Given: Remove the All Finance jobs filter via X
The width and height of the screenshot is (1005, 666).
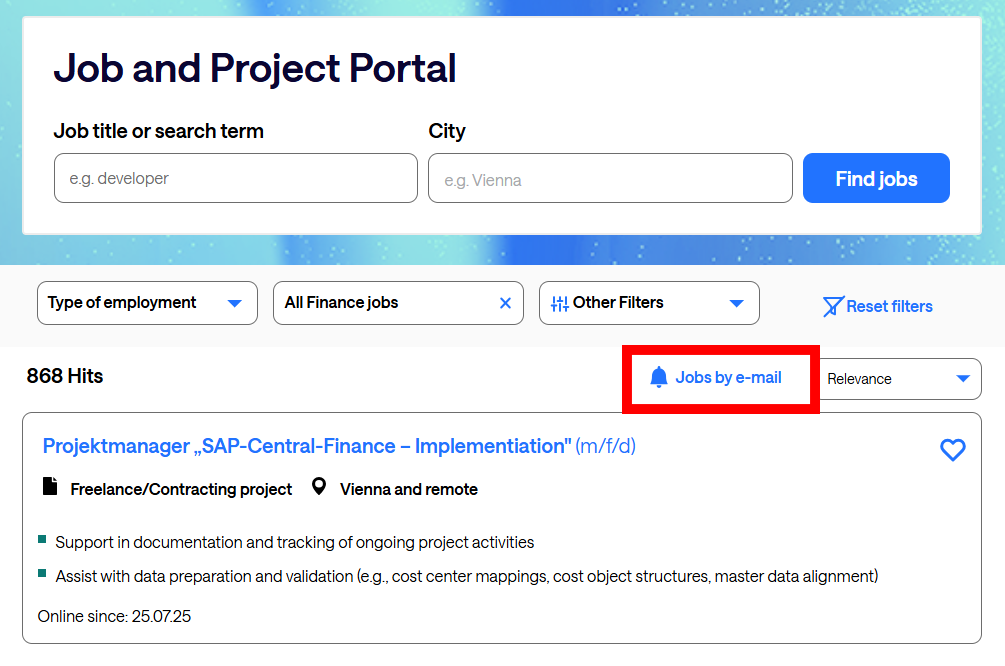Looking at the screenshot, I should 505,303.
